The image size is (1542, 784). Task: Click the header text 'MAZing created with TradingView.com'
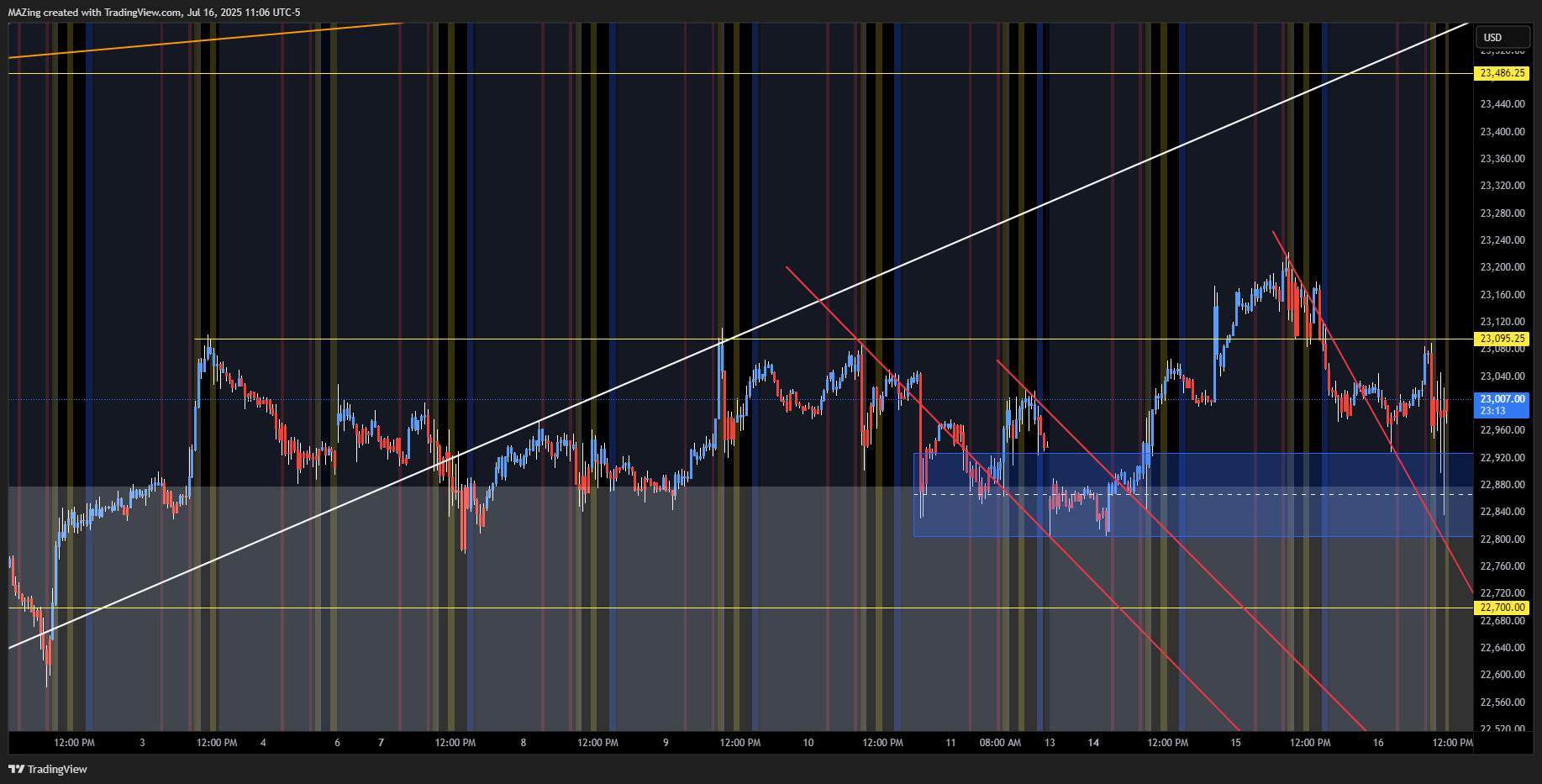[x=95, y=13]
